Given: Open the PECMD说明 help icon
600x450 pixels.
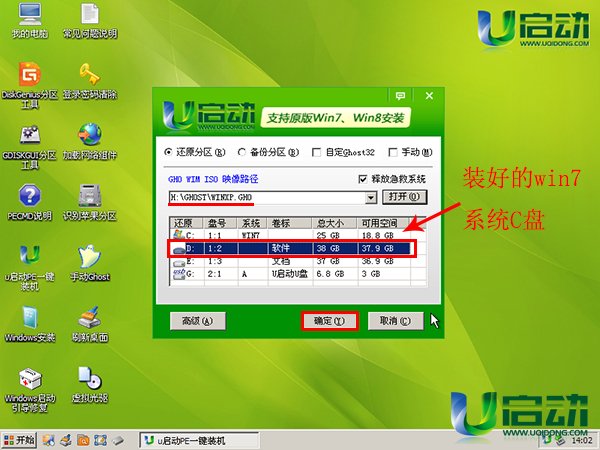Looking at the screenshot, I should [30, 196].
